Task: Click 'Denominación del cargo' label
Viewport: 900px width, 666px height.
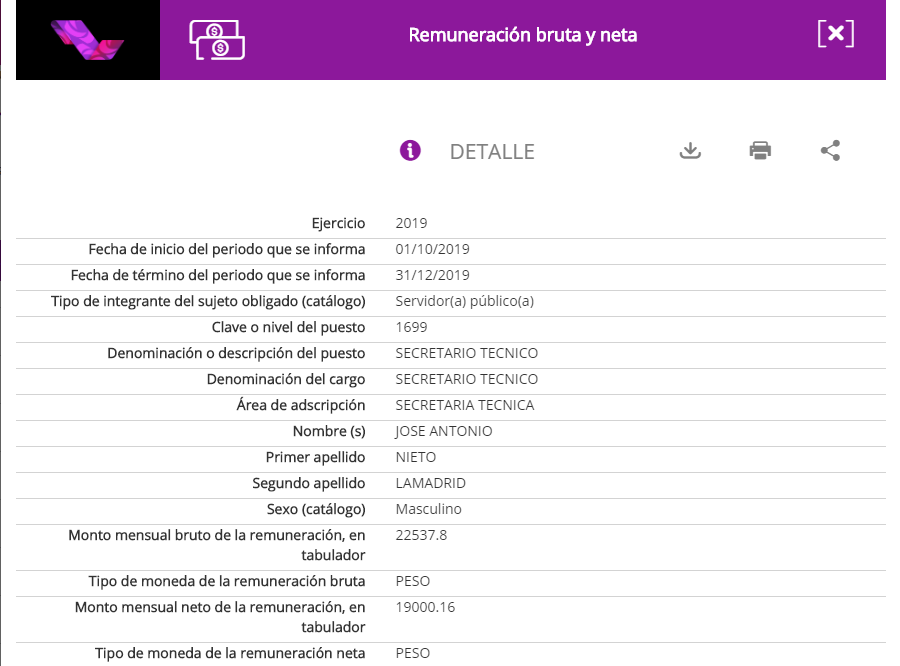Action: 286,380
